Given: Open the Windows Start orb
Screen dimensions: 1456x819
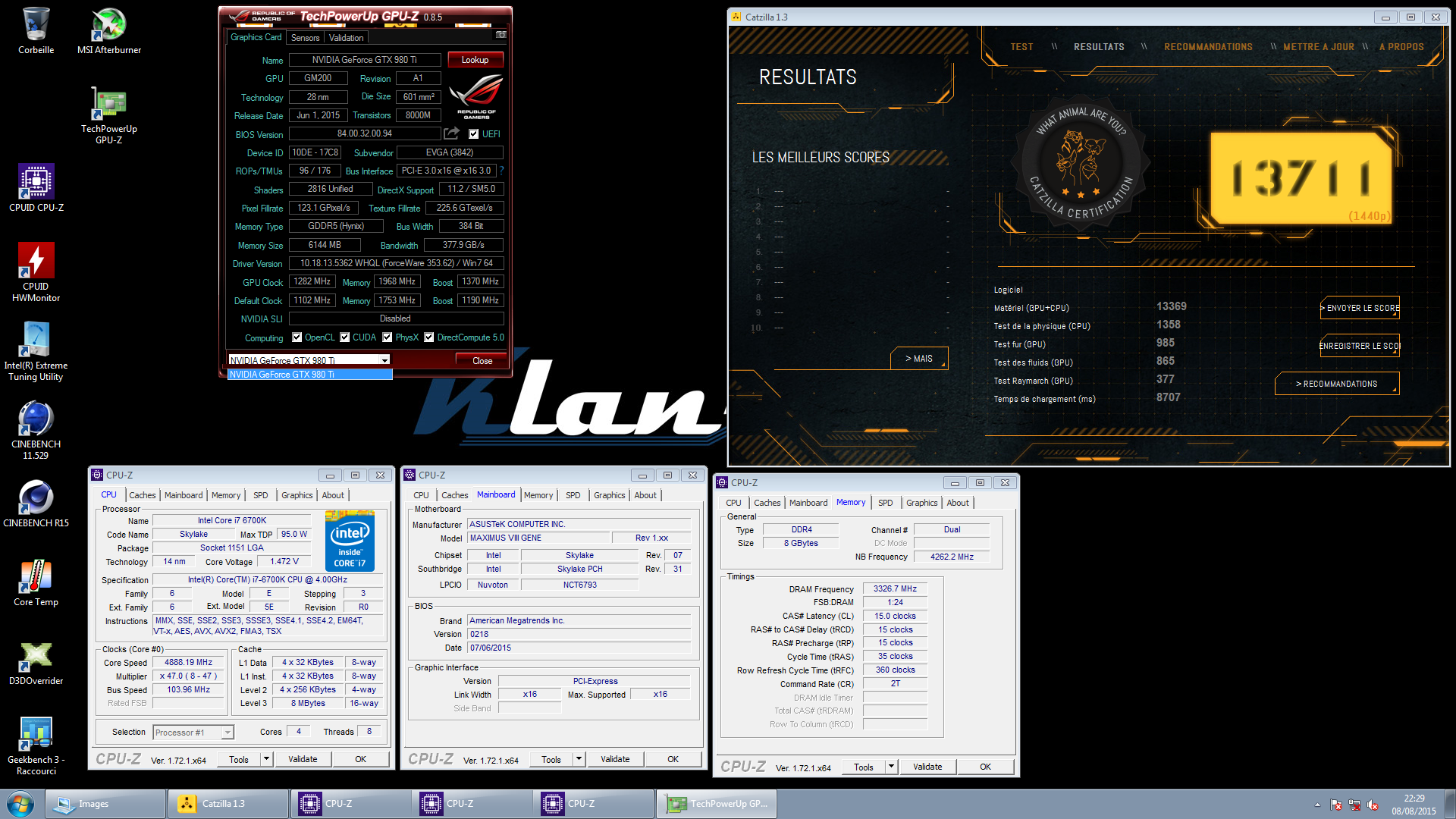Looking at the screenshot, I should click(20, 804).
